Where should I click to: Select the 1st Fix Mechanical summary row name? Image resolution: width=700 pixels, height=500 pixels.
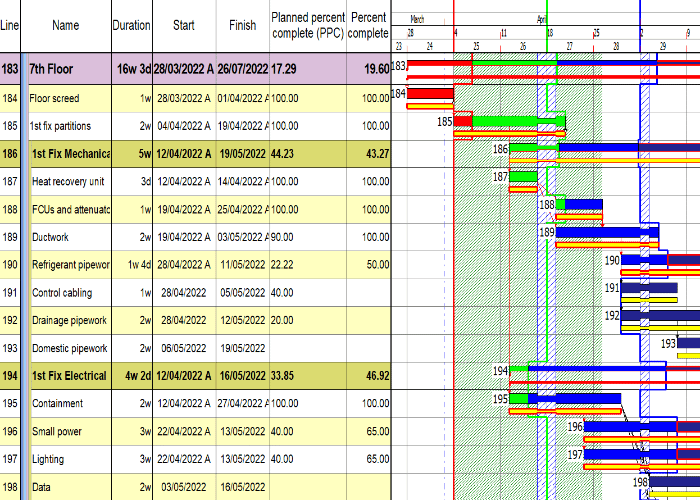tap(68, 154)
